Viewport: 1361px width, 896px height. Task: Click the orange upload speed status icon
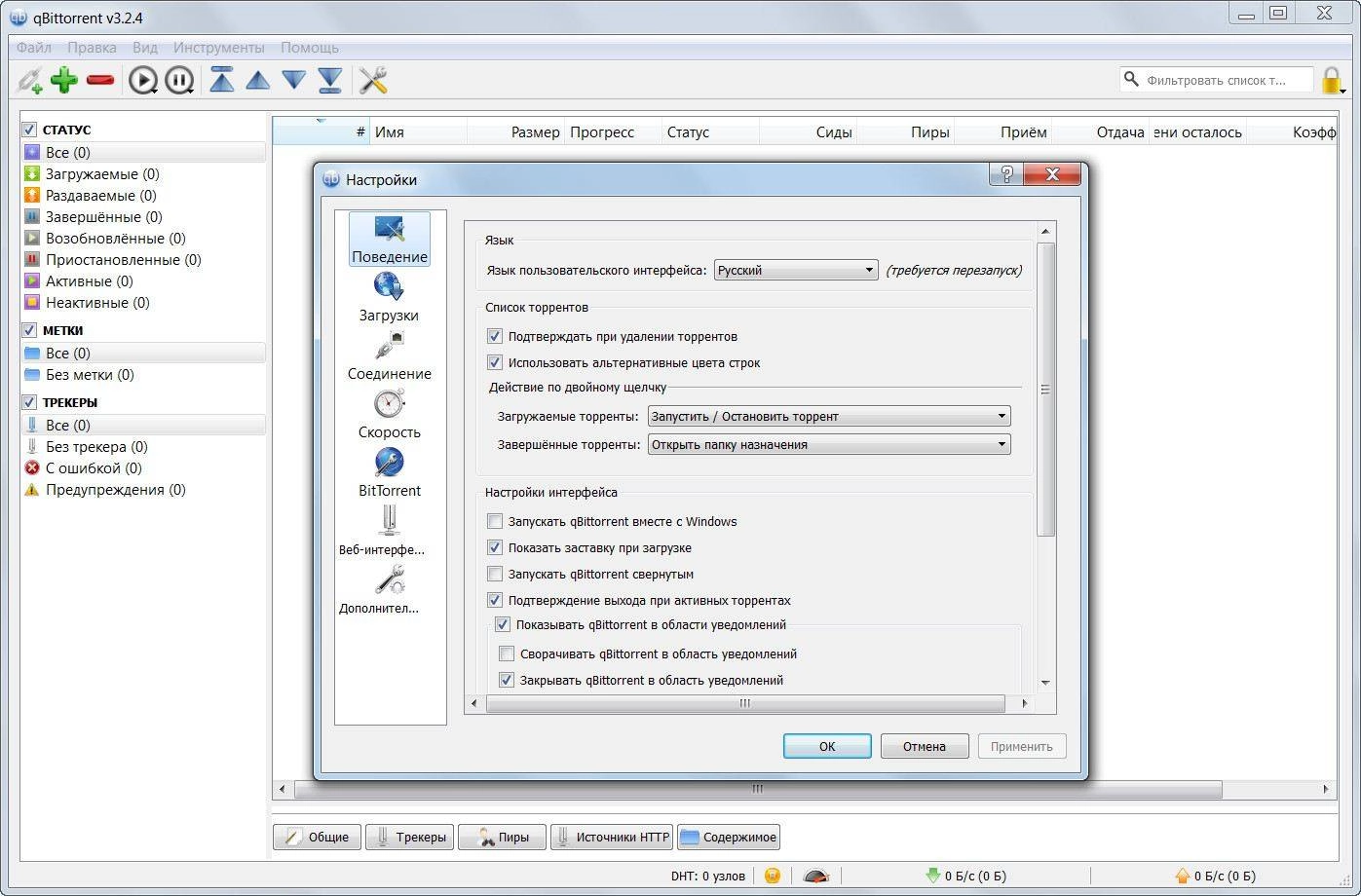[1182, 876]
